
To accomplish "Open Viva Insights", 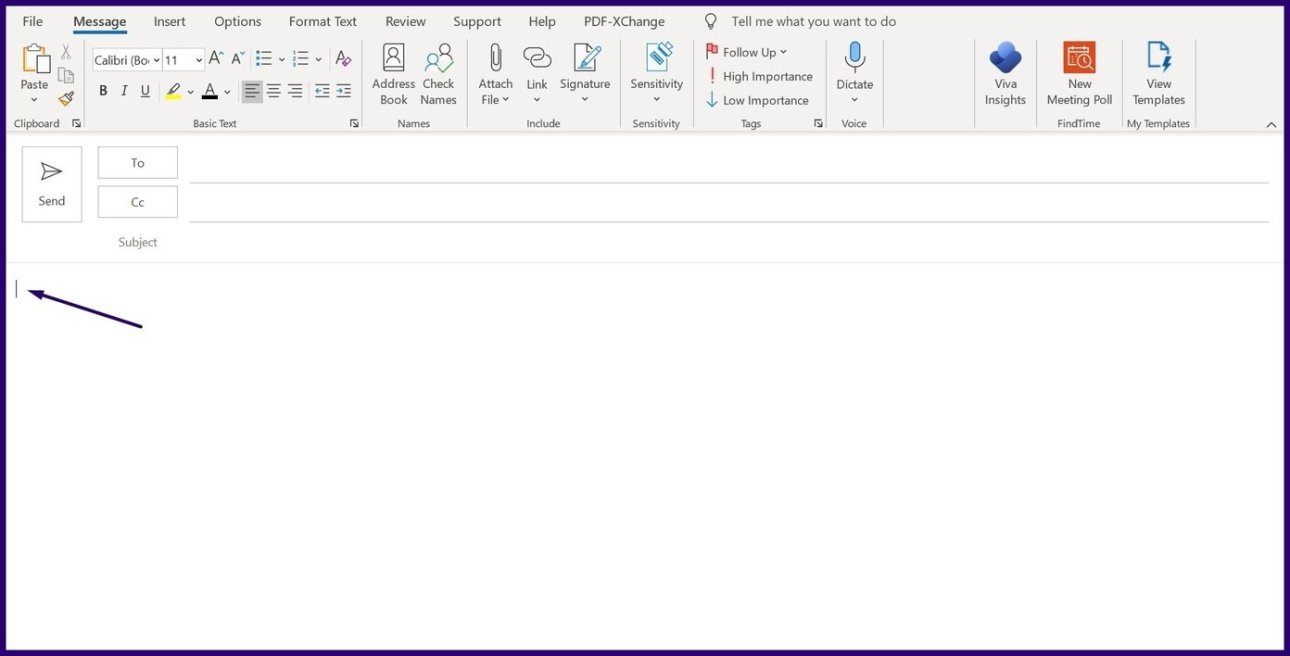I will (x=1005, y=59).
